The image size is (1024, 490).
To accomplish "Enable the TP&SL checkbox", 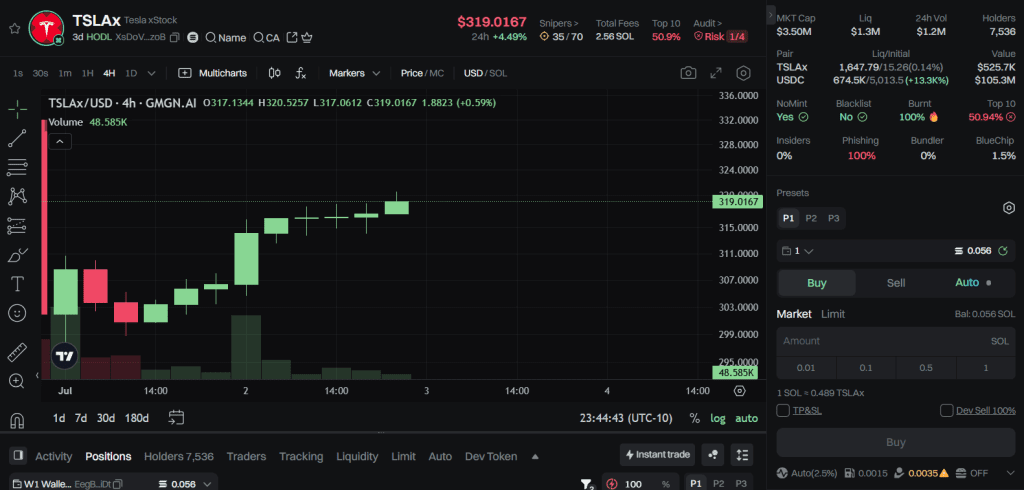I will 783,410.
